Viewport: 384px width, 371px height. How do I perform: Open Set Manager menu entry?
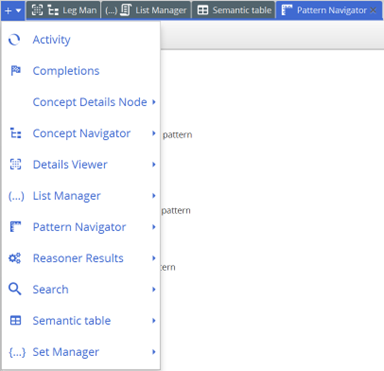coord(81,352)
